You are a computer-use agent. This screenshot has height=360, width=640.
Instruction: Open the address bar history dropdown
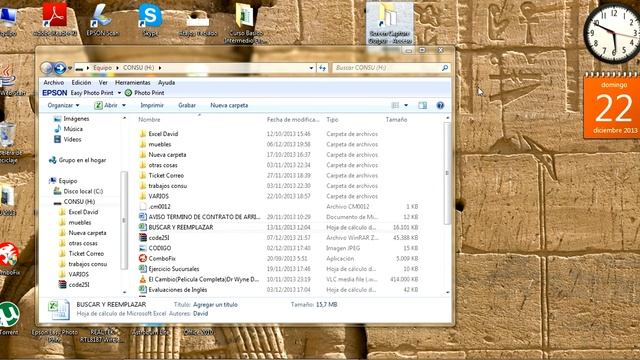click(x=311, y=68)
